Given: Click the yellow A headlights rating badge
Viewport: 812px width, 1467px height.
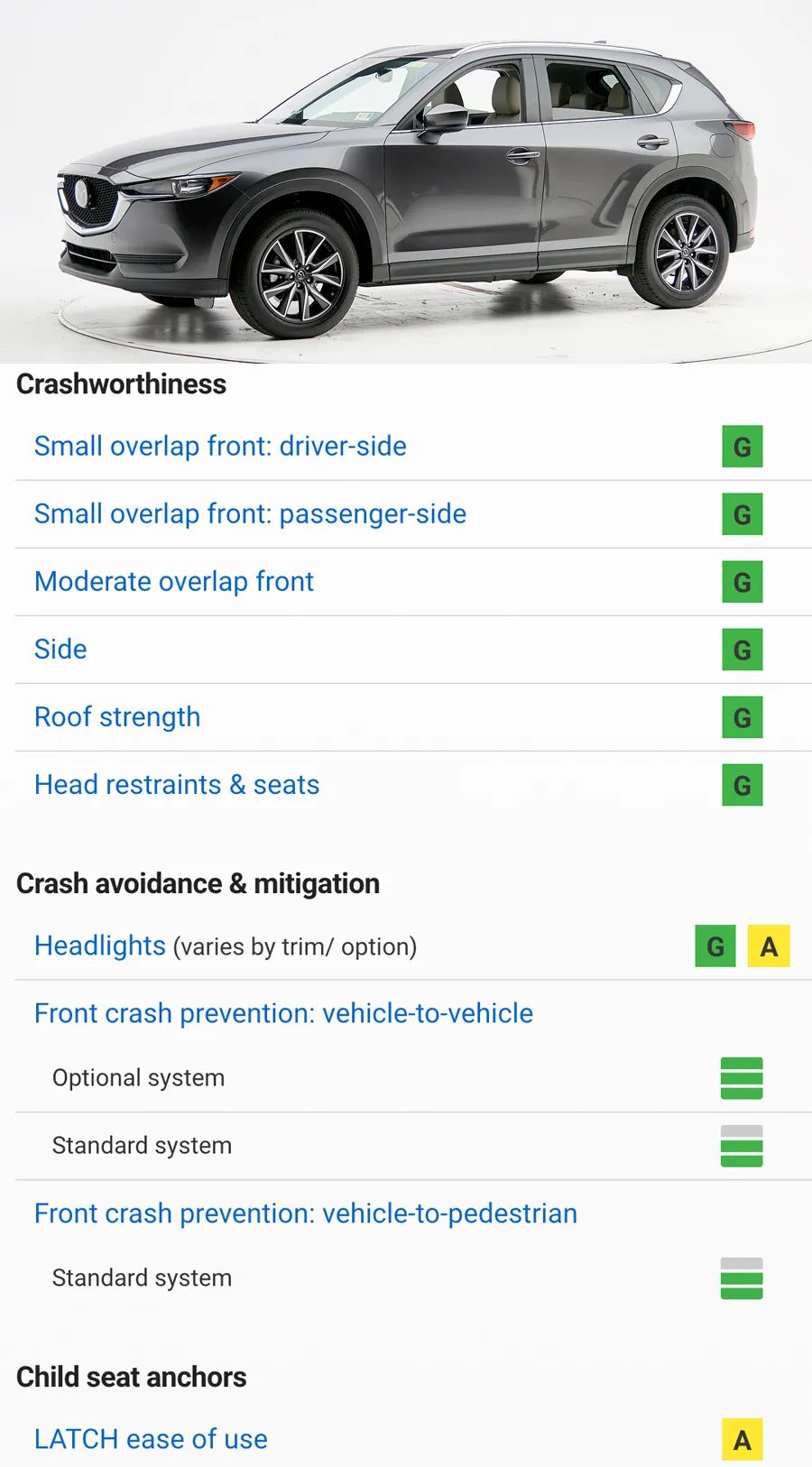Looking at the screenshot, I should pos(769,946).
